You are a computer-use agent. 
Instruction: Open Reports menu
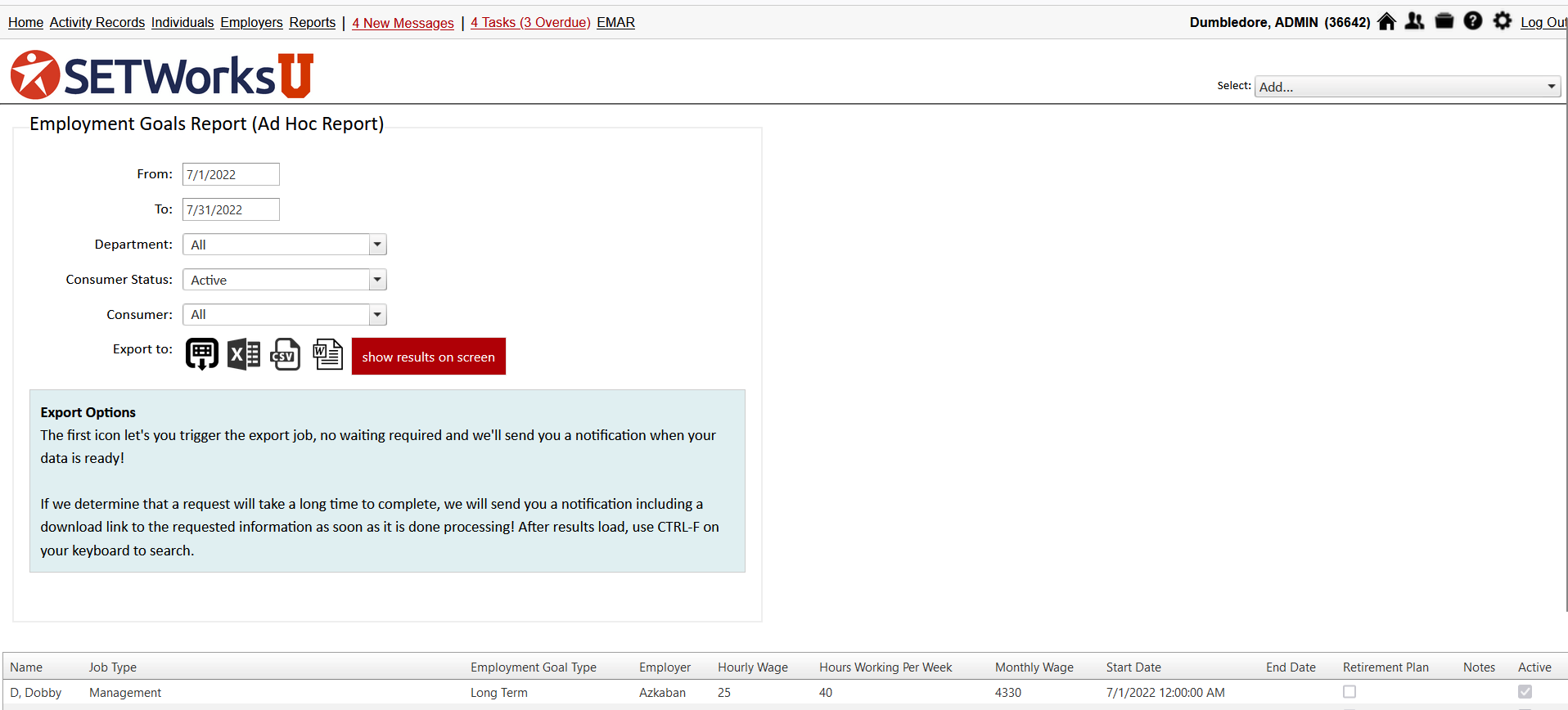click(313, 23)
